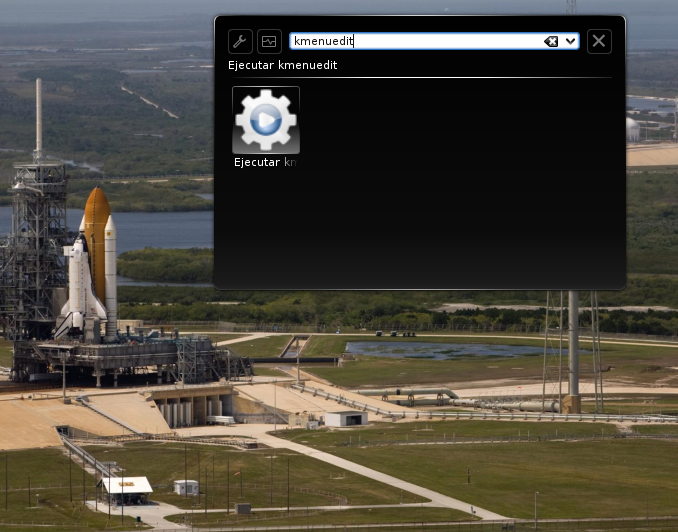Clear the kmenuedit text with backspace icon

551,42
